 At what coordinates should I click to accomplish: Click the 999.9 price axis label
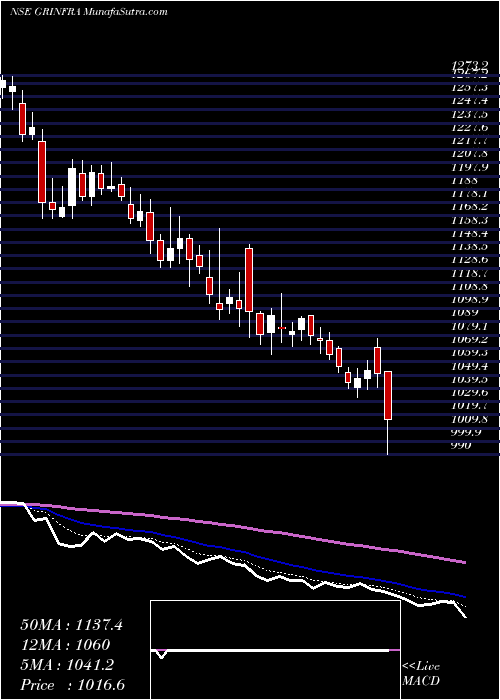(467, 432)
